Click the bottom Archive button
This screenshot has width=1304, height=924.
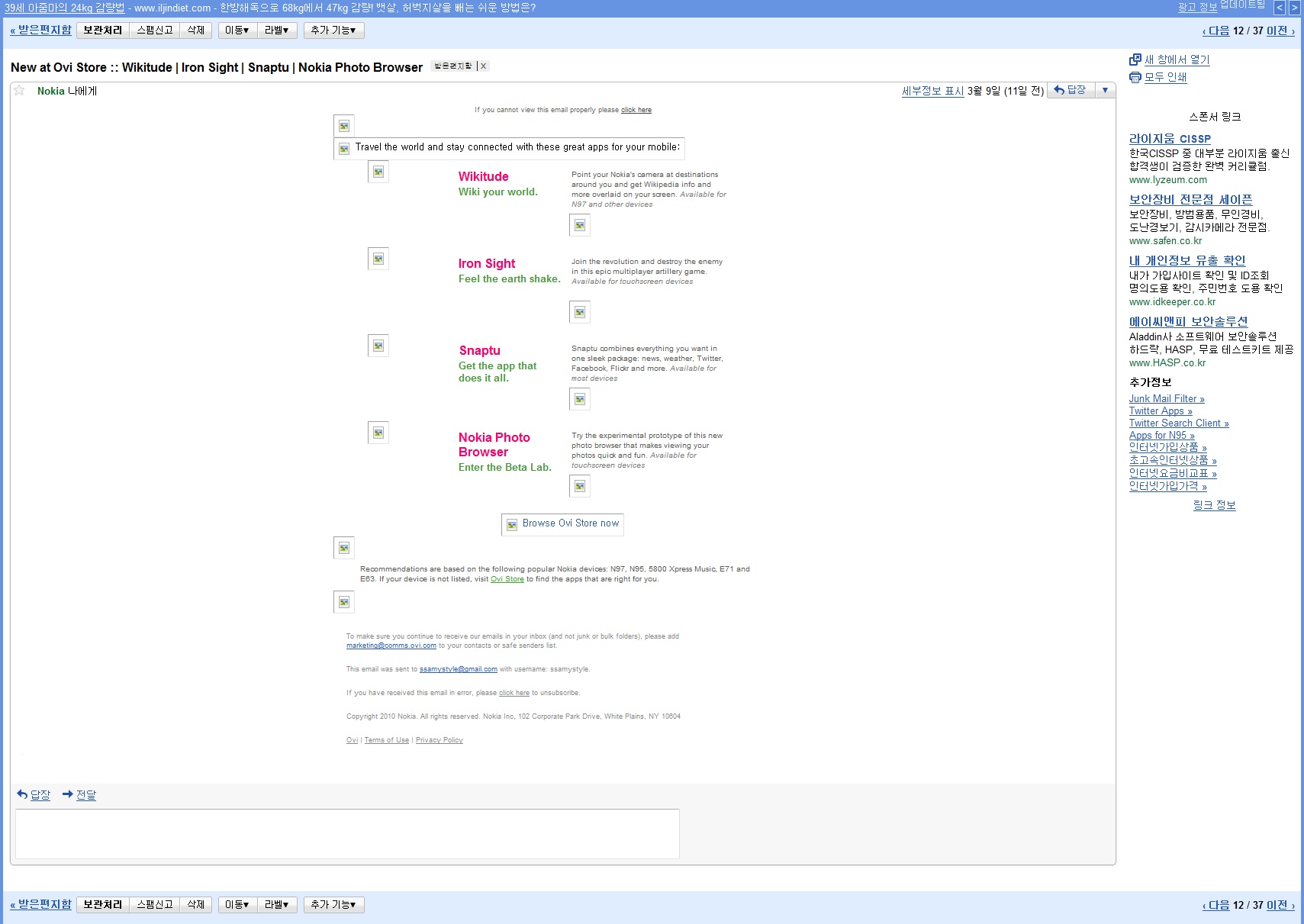coord(103,905)
